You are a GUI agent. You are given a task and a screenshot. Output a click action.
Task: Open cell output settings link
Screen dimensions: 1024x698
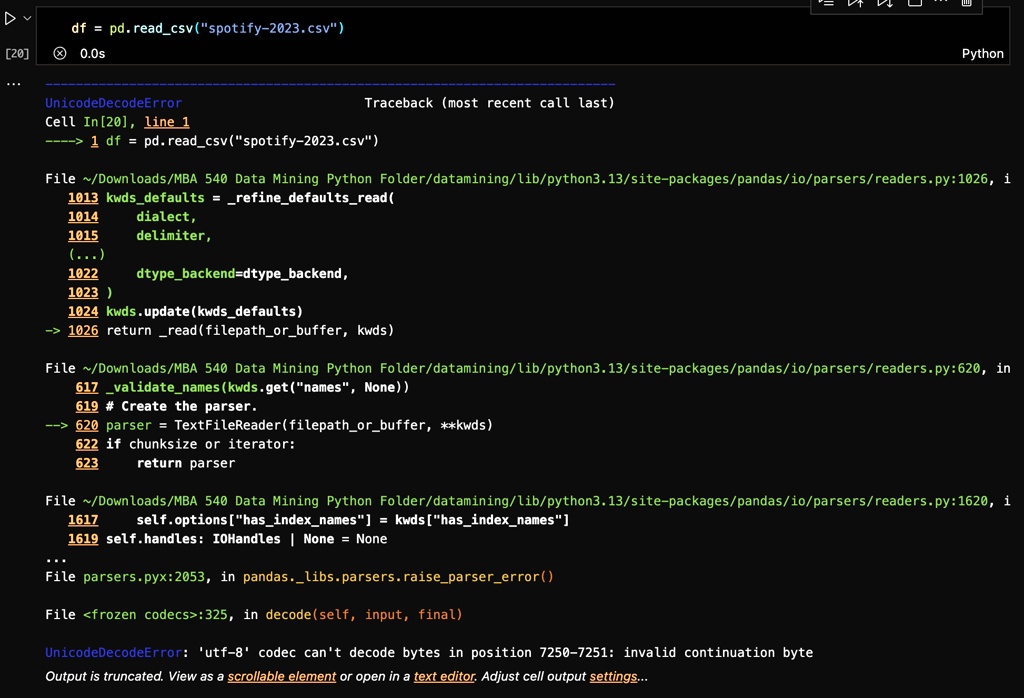click(x=612, y=676)
